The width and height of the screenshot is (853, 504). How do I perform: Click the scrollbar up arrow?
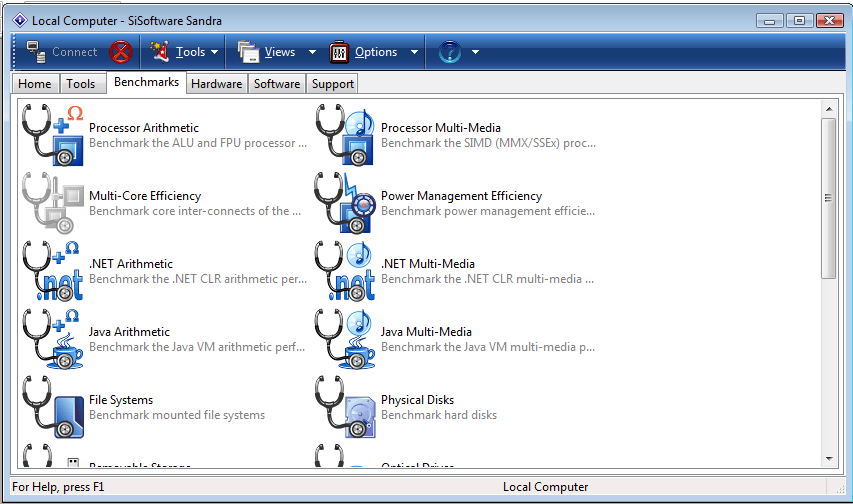(x=829, y=109)
